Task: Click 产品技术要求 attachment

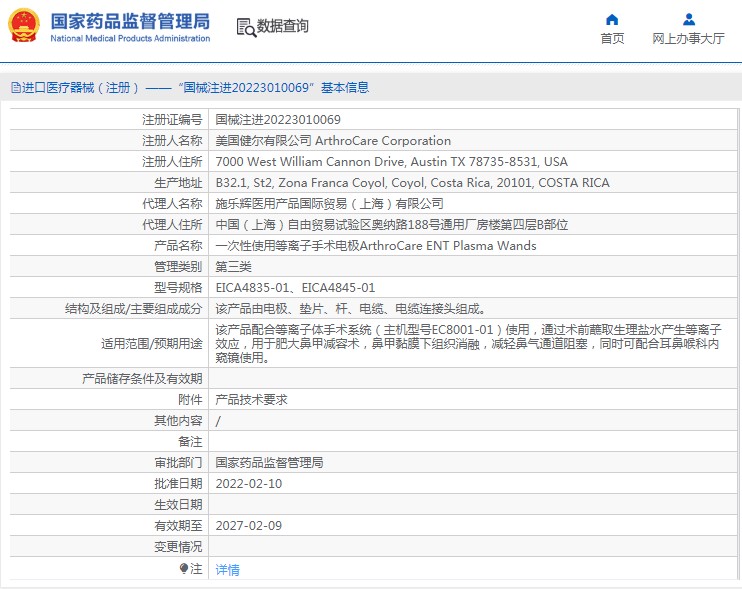Action: point(251,400)
